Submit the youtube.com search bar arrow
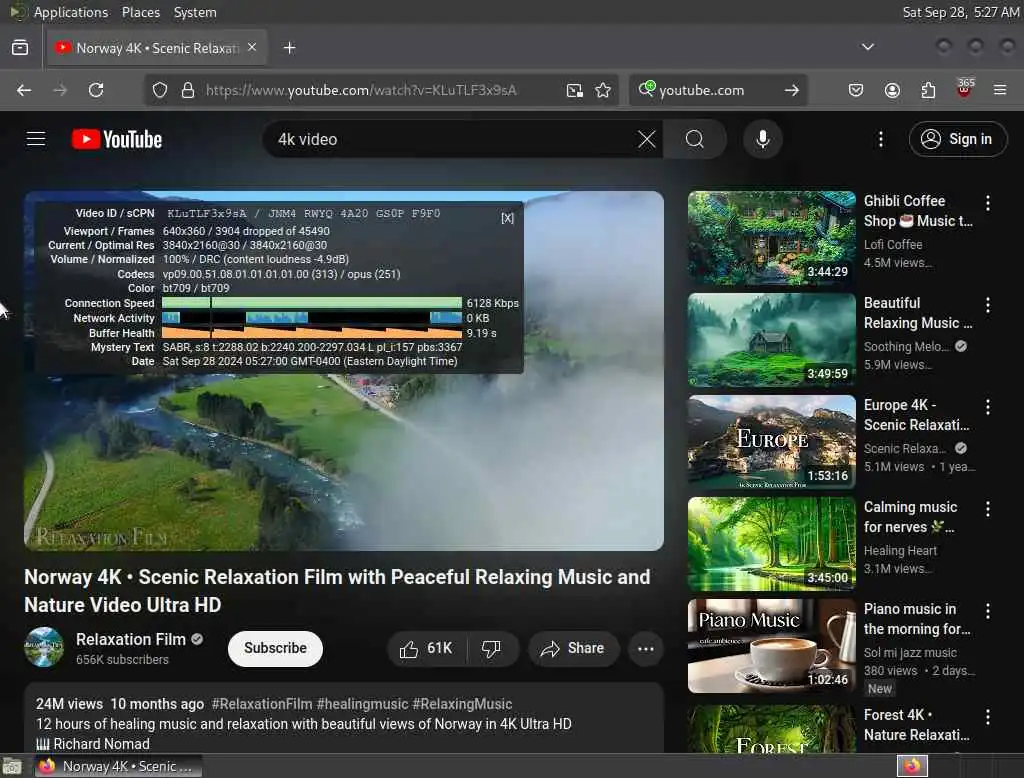The image size is (1024, 778). coord(792,90)
